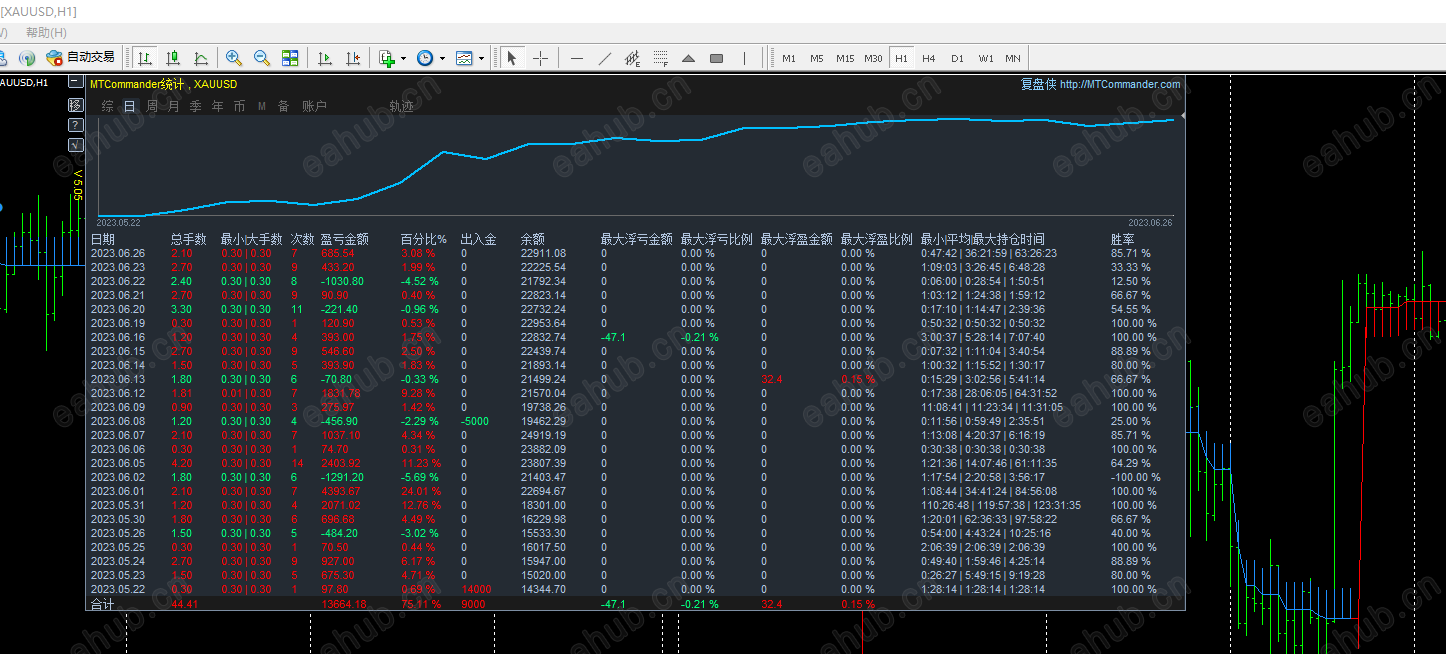This screenshot has height=654, width=1446.
Task: Click the 合计 totals row label
Action: tap(103, 605)
